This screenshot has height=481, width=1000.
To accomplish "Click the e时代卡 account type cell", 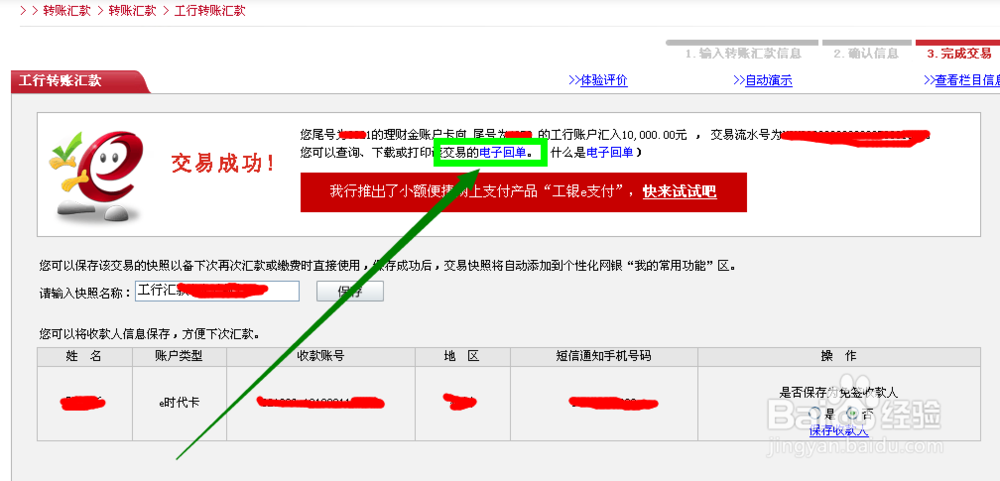I will pos(179,403).
